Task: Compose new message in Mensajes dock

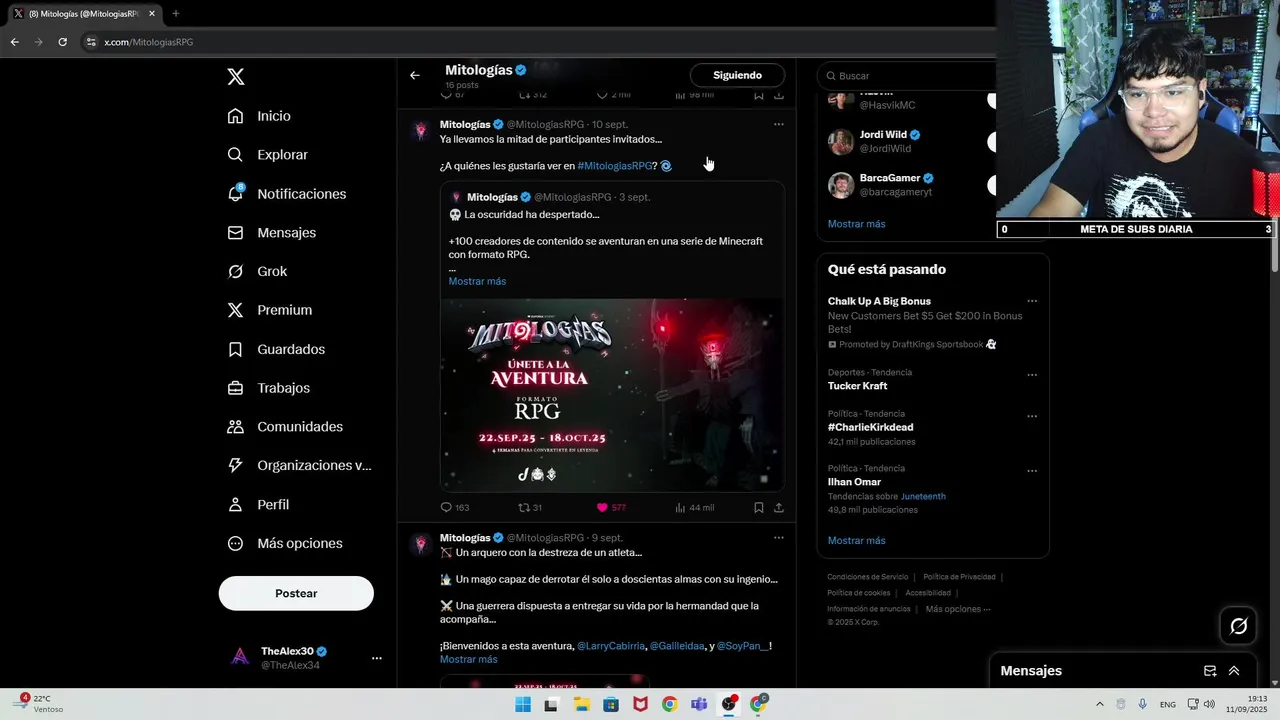Action: [1210, 671]
